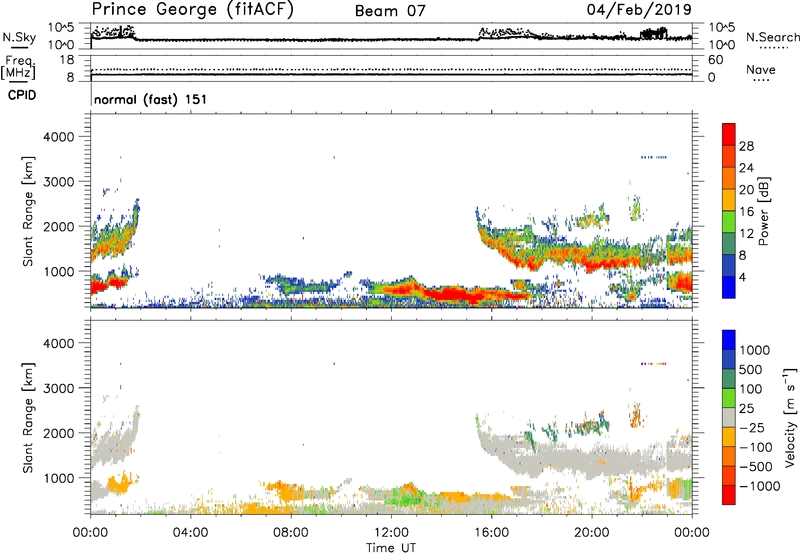Click the "N.Sky" legend label
800x554 pixels.
pyautogui.click(x=19, y=37)
